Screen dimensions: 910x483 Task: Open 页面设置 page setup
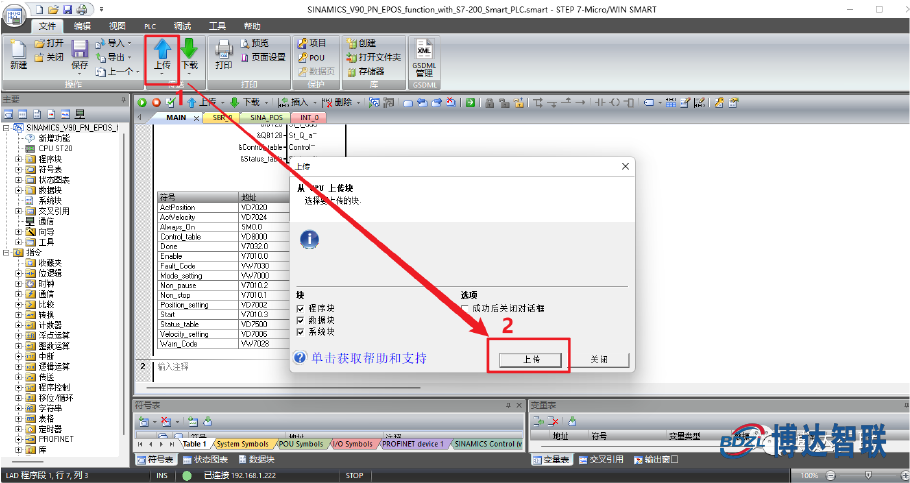263,57
